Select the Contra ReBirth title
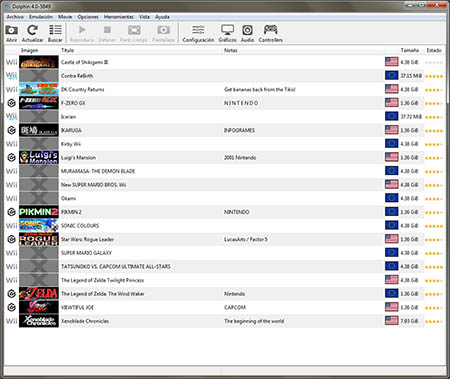450x379 pixels. [x=77, y=76]
